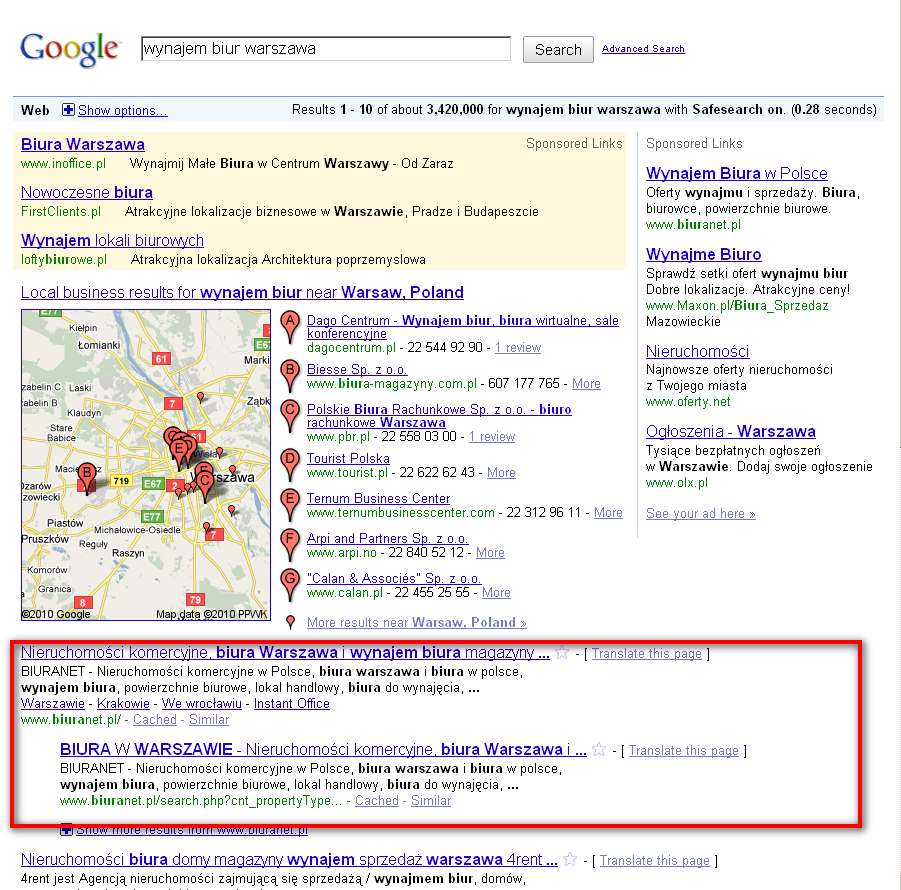
Task: Click marker C next to Polskie Biura Rachunkowe
Action: click(290, 416)
